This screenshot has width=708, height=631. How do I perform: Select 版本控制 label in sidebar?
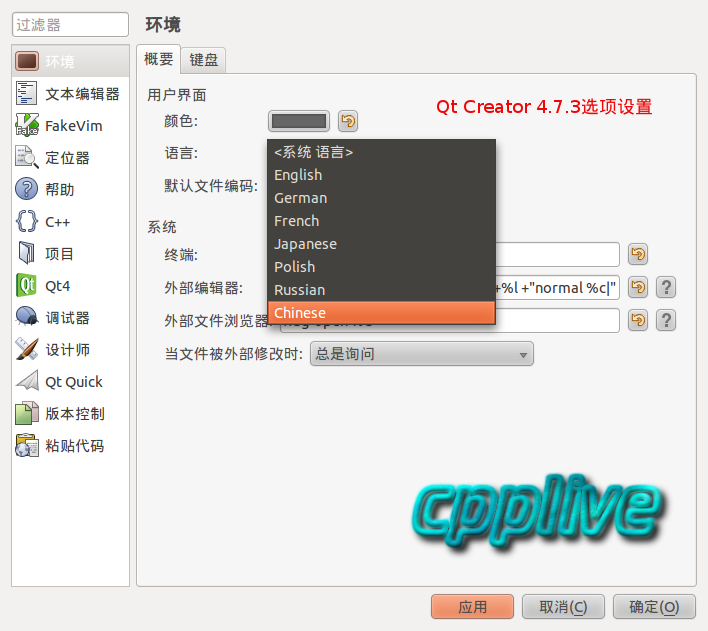[75, 413]
